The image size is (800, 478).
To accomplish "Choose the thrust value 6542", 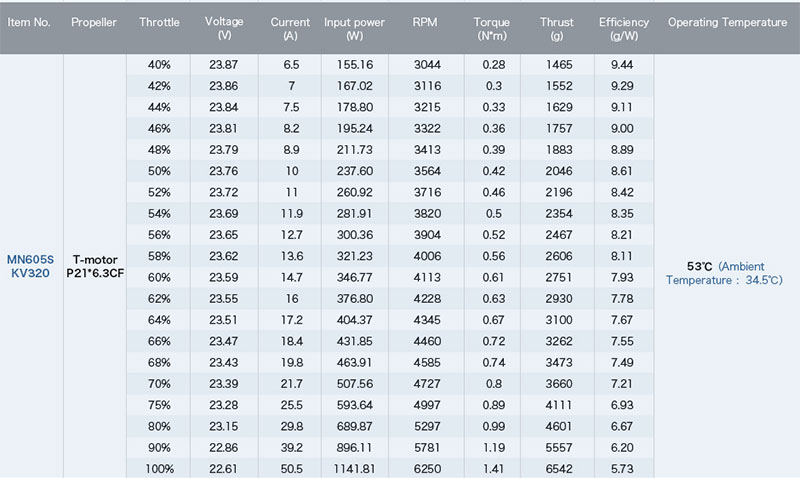I will (559, 468).
